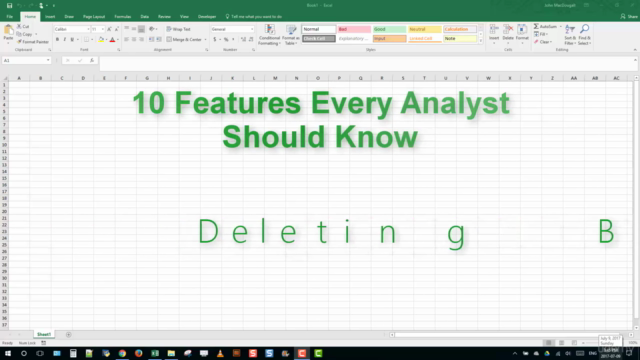Switch to the Formulas tab
The image size is (640, 360).
click(122, 17)
